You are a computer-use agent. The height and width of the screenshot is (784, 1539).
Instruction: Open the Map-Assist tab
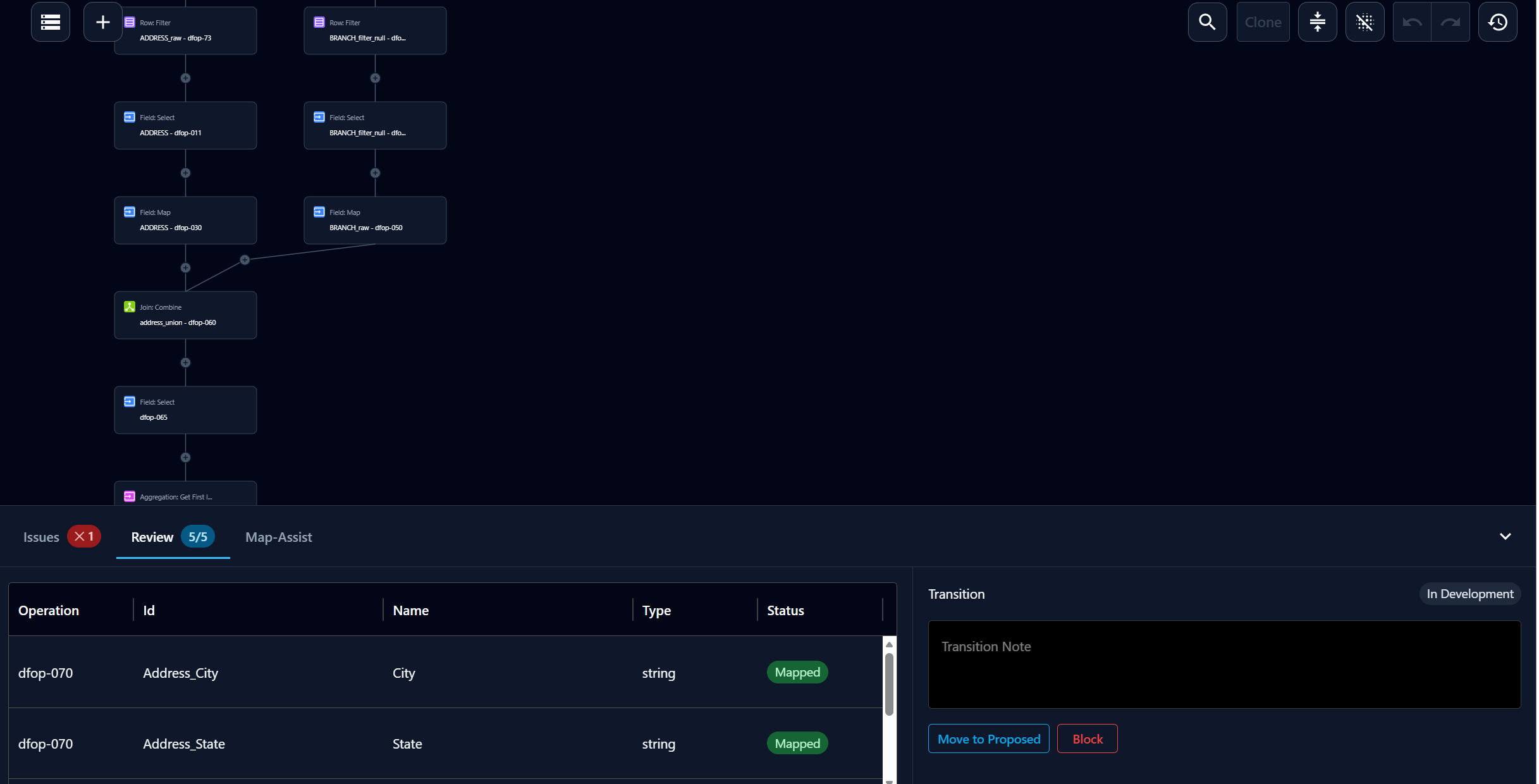coord(278,537)
